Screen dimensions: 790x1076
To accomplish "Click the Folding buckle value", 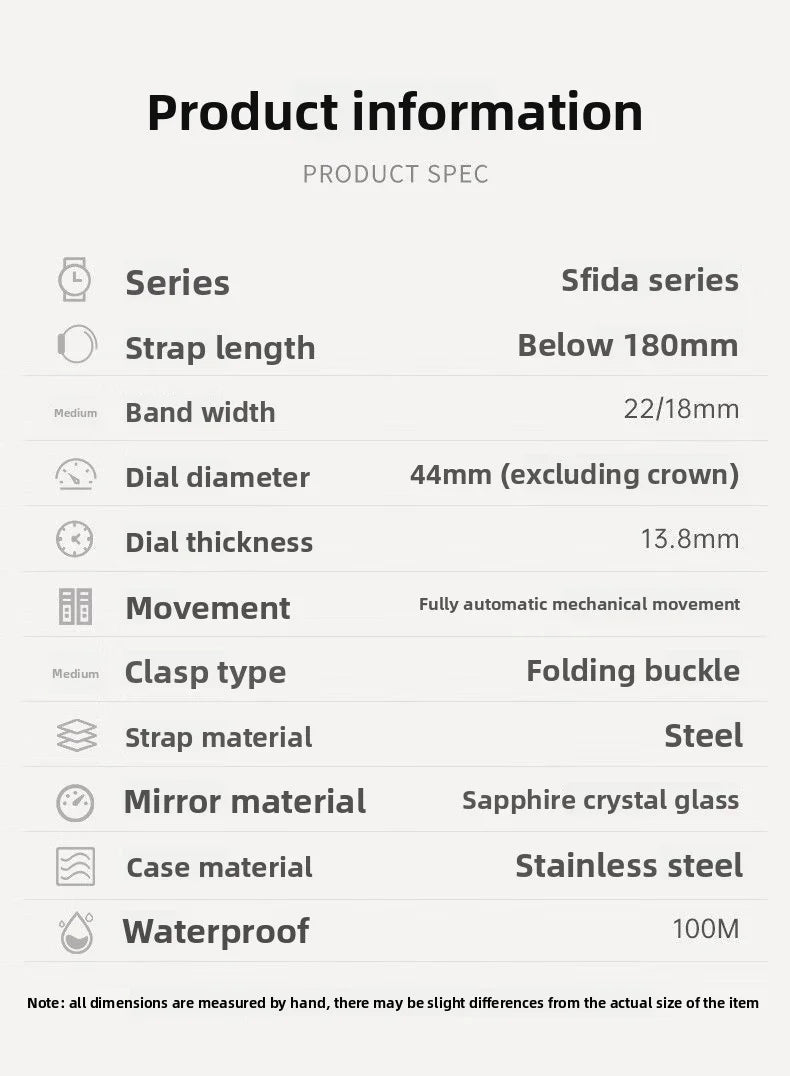I will pos(633,670).
